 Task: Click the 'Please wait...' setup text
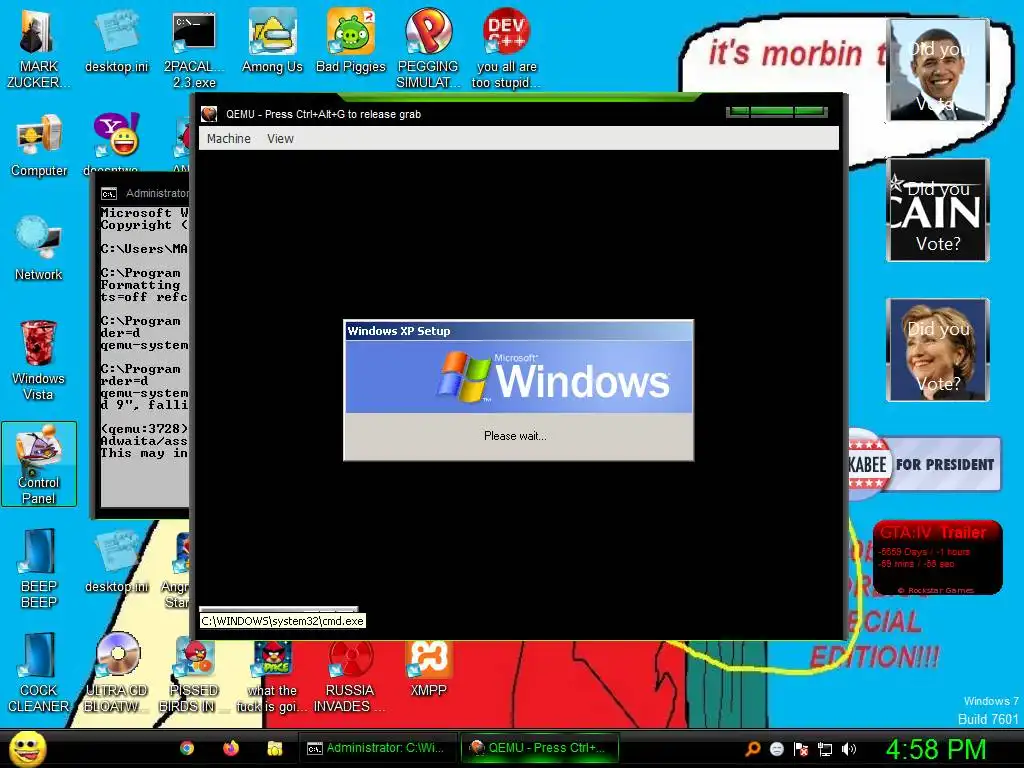coord(515,436)
